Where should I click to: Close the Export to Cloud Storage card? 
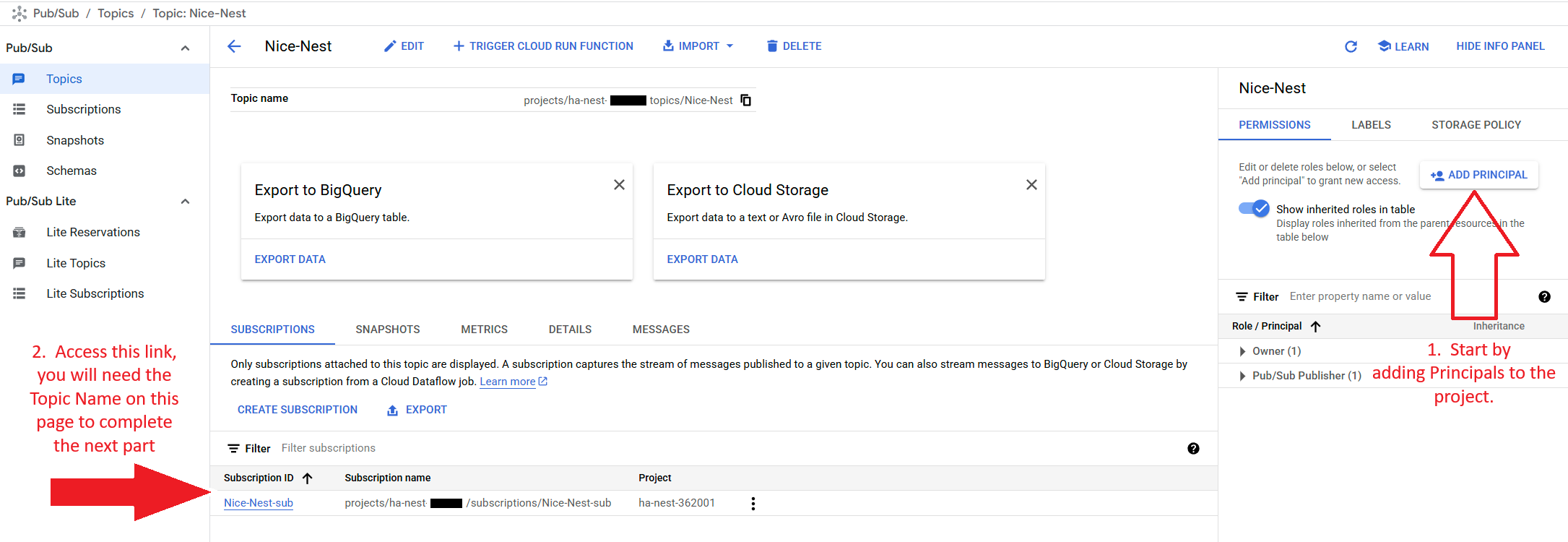pyautogui.click(x=1031, y=185)
